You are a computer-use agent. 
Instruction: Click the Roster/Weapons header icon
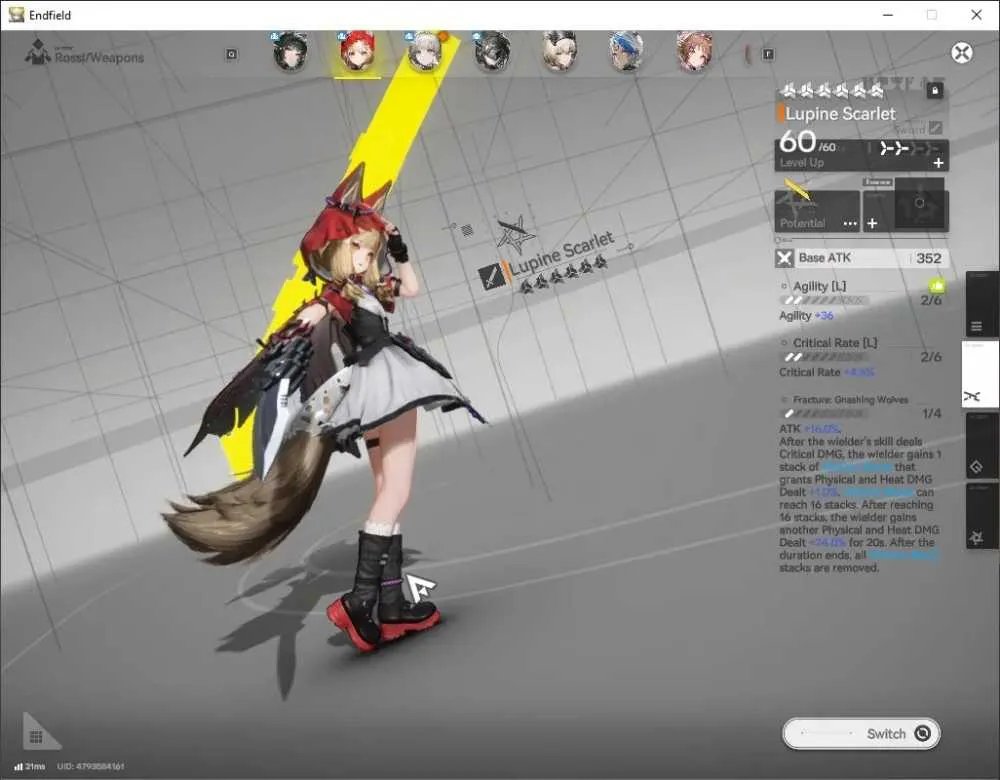coord(38,52)
